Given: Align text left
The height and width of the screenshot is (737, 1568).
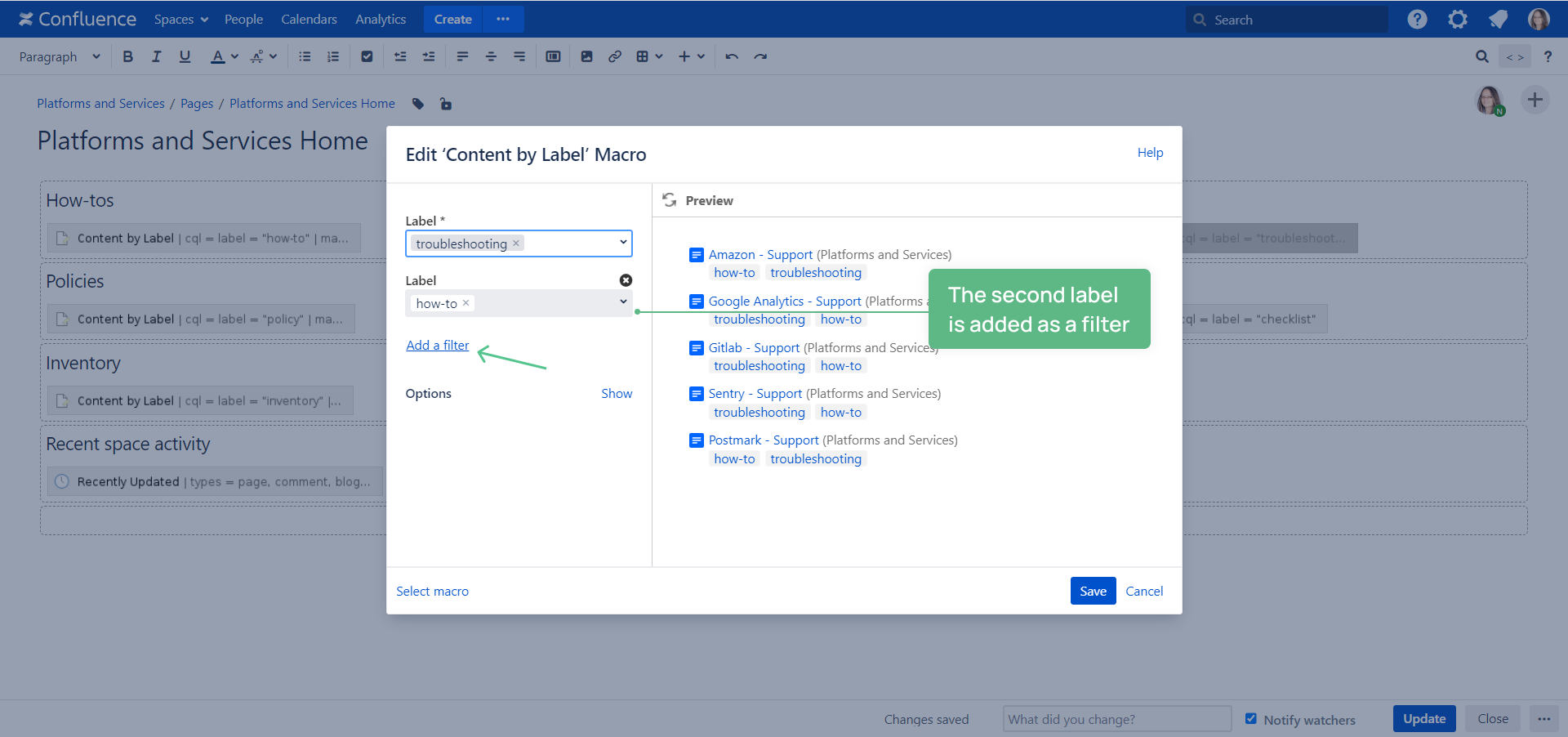Looking at the screenshot, I should coord(462,56).
